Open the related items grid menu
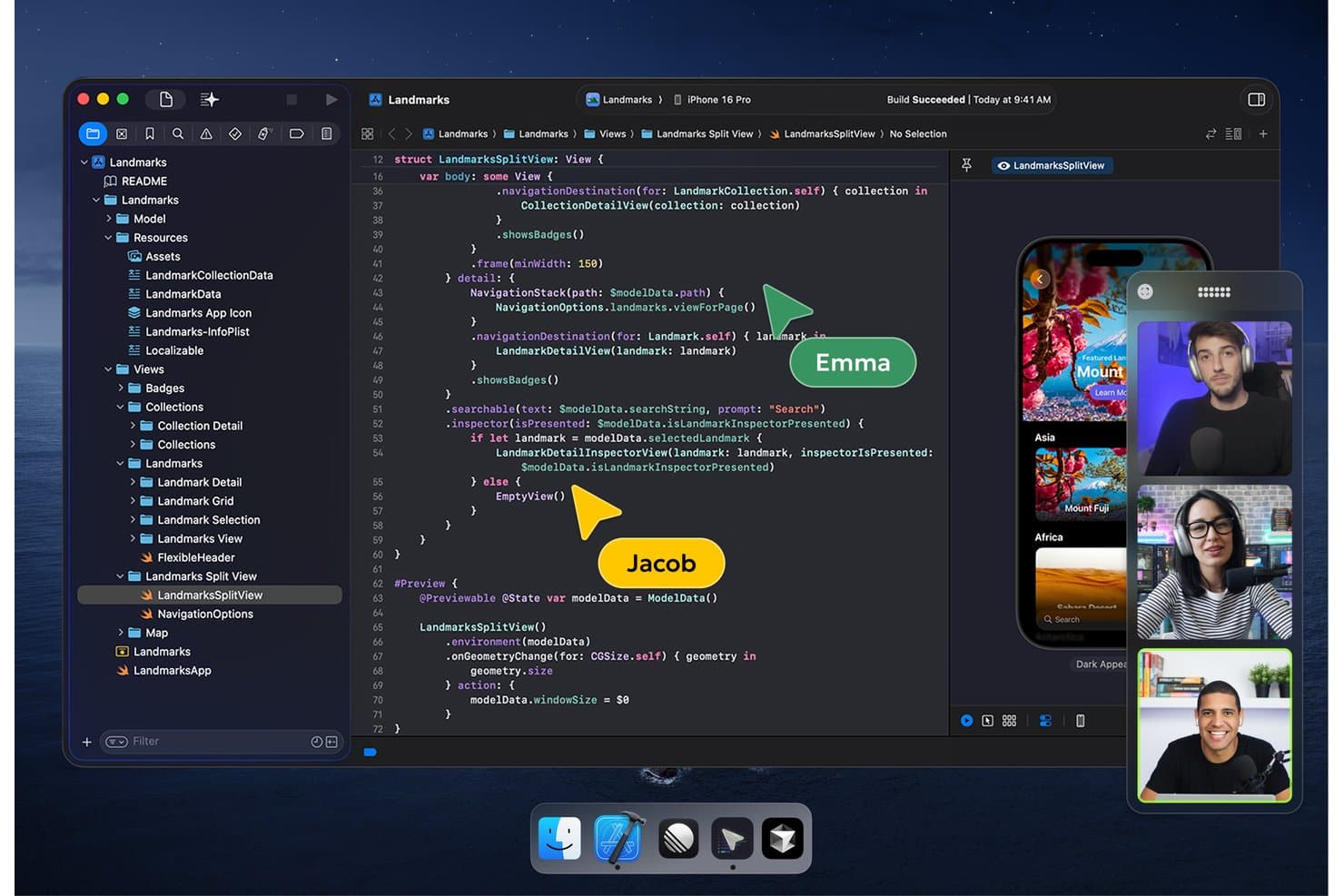Screen dimensions: 1344x896 tap(367, 133)
